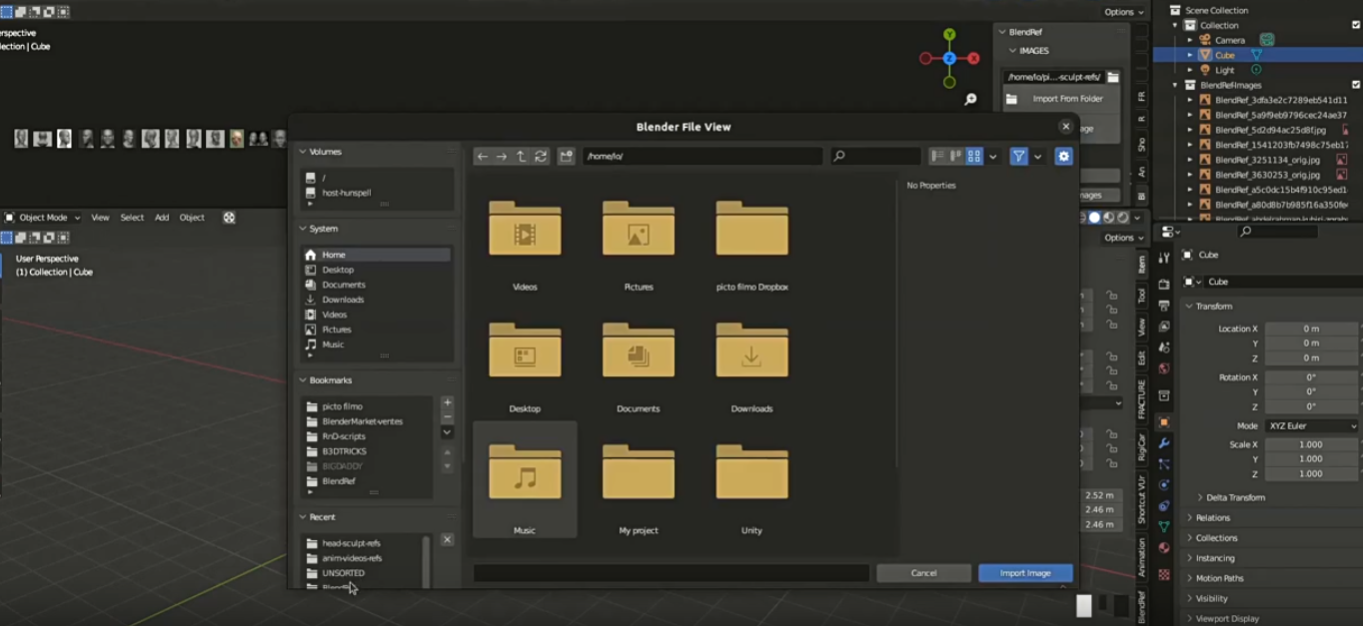Click the Location X value field
Viewport: 1363px width, 626px height.
pos(1311,328)
